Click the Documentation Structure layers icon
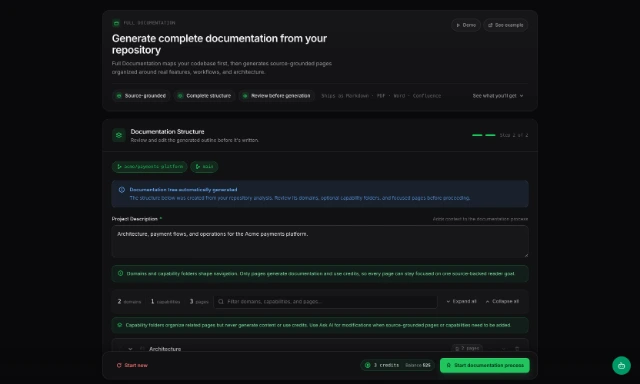This screenshot has height=384, width=640. [x=119, y=135]
